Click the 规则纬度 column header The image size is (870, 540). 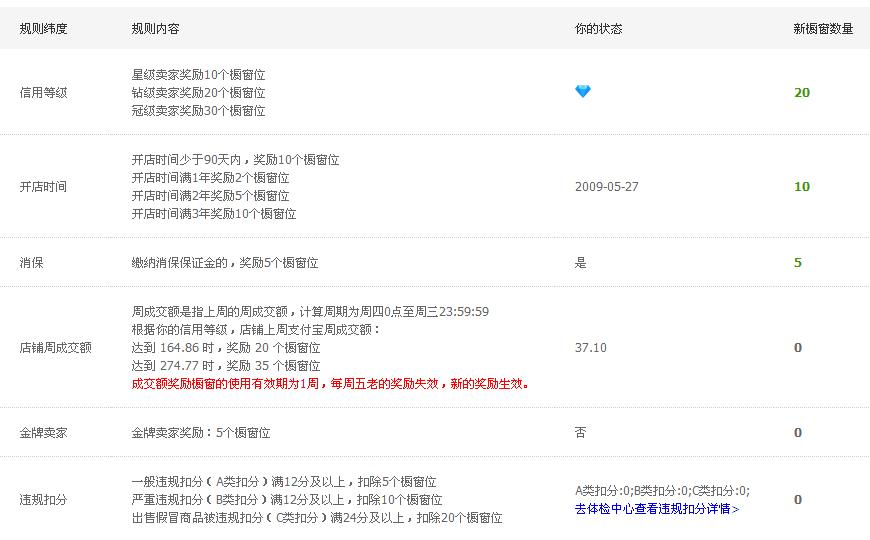pos(43,29)
